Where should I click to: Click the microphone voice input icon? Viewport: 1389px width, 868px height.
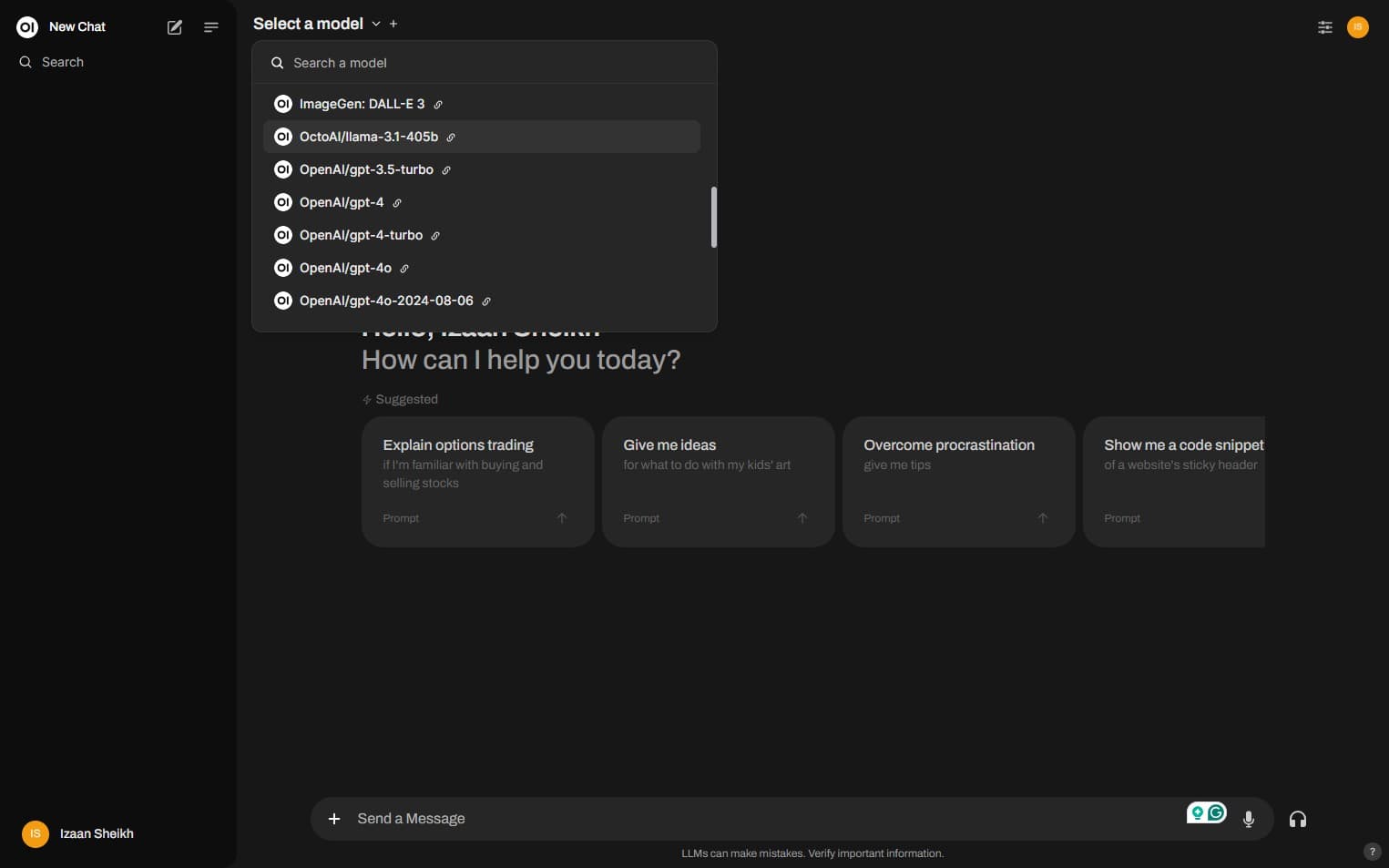[x=1249, y=819]
